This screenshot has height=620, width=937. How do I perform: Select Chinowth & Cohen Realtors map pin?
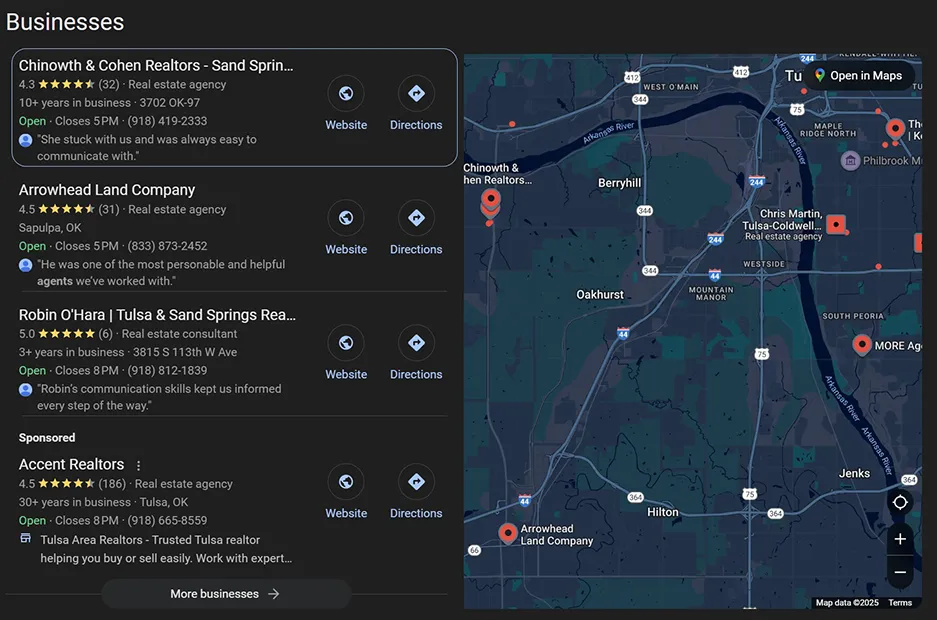(x=490, y=200)
